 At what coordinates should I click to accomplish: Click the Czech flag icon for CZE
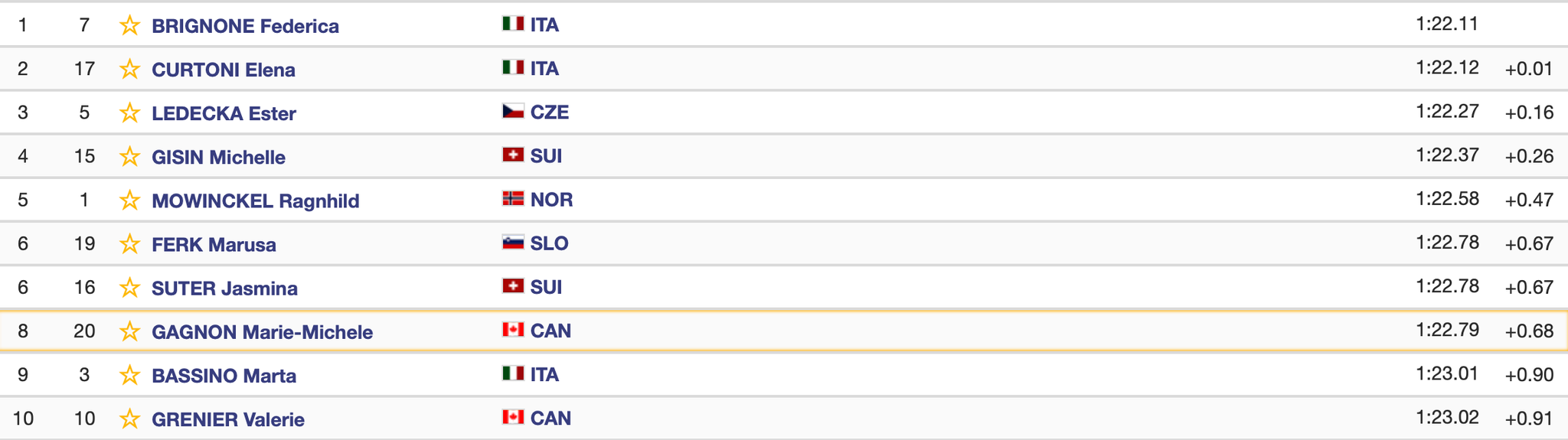[x=513, y=111]
